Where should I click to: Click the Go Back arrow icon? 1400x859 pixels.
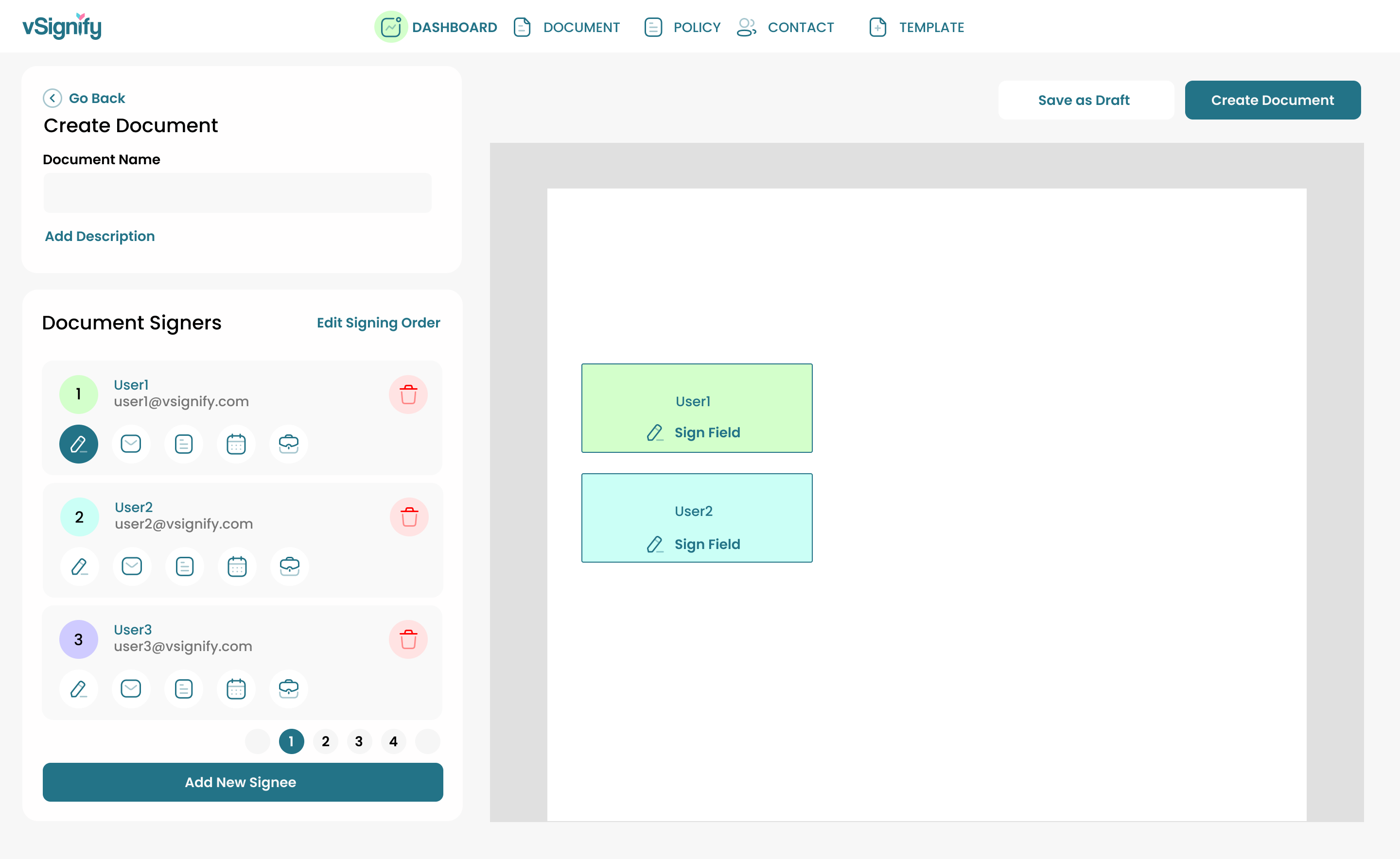(52, 98)
